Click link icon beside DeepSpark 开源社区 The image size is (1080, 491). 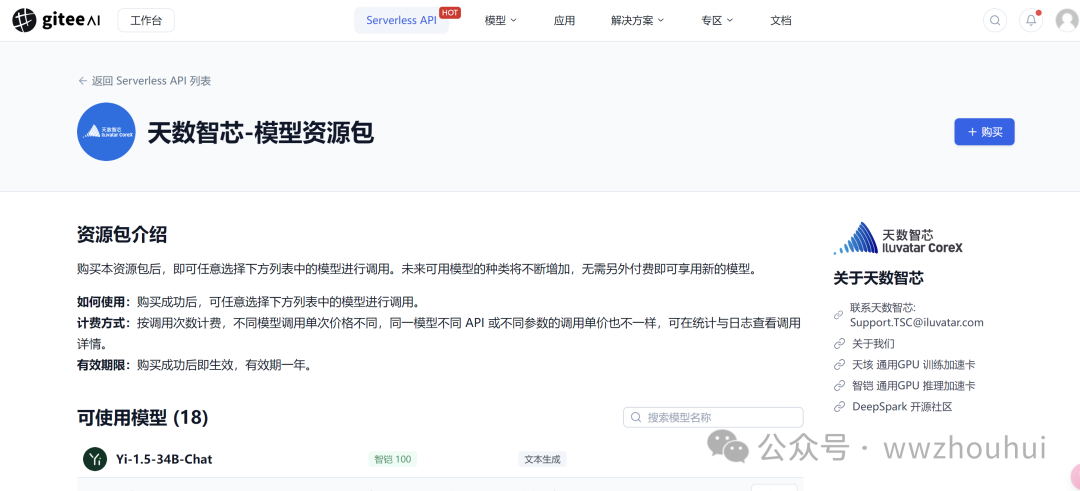tap(839, 407)
